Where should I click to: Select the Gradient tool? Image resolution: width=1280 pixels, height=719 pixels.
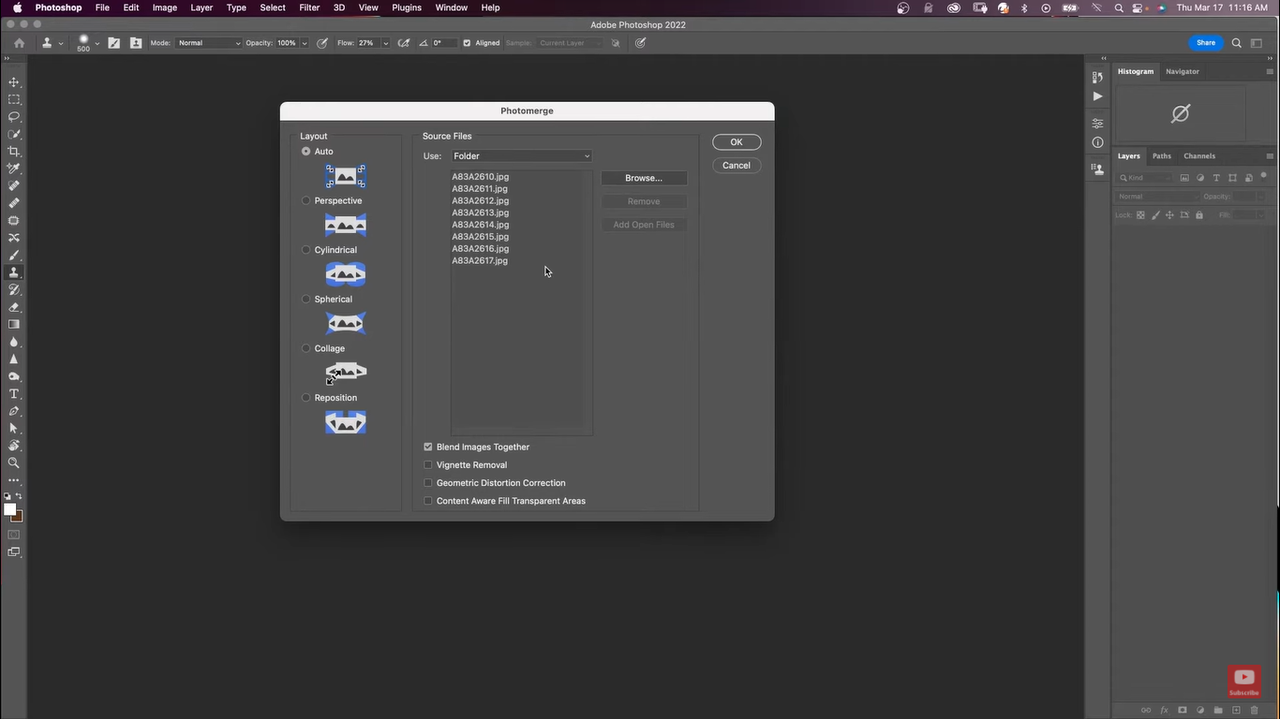tap(14, 324)
